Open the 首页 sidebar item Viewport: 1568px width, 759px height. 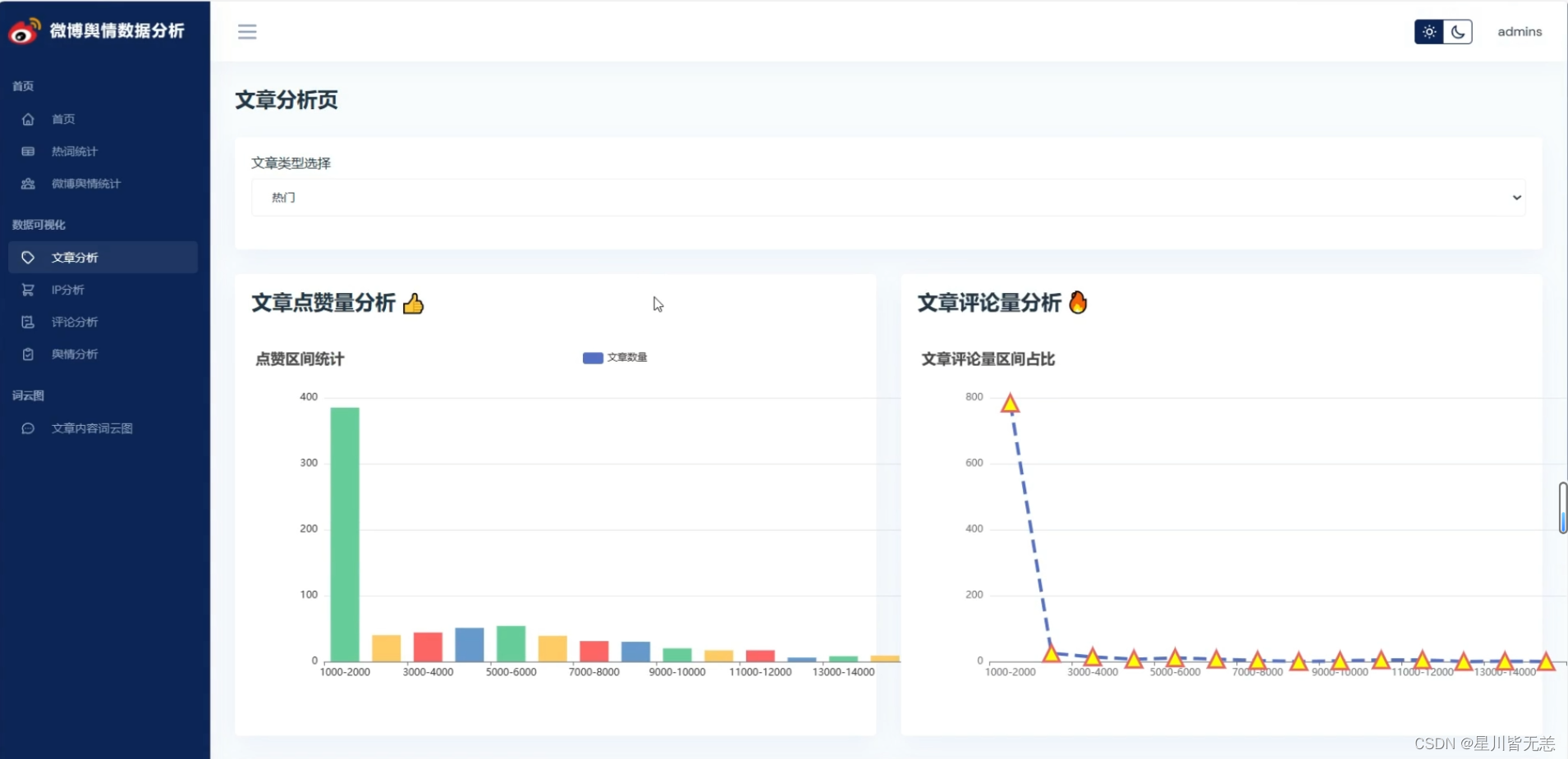tap(63, 119)
